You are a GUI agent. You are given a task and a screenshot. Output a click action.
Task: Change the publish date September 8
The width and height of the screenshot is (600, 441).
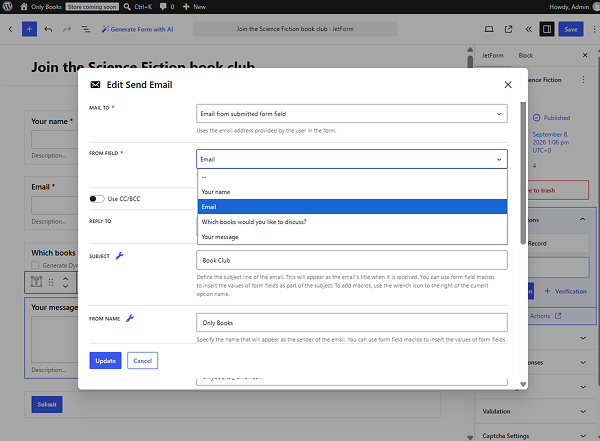click(551, 142)
